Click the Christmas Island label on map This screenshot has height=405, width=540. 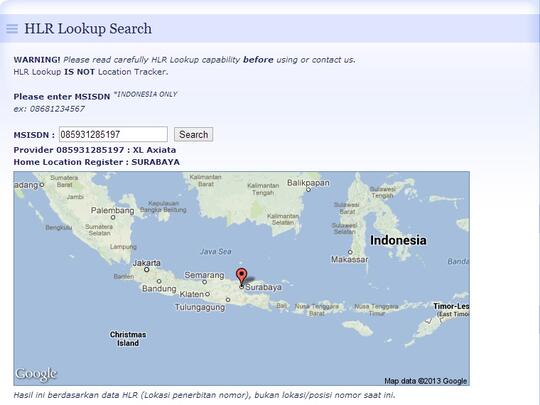click(128, 339)
